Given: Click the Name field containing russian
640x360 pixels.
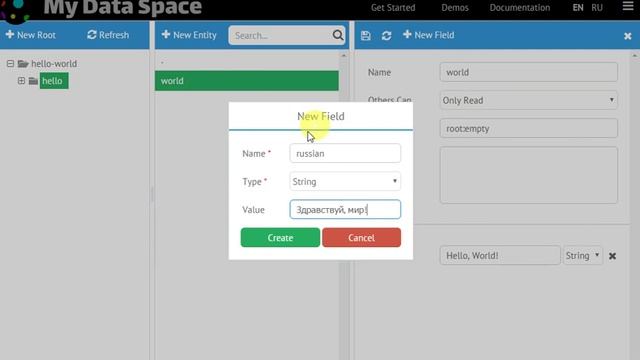Looking at the screenshot, I should click(x=345, y=153).
